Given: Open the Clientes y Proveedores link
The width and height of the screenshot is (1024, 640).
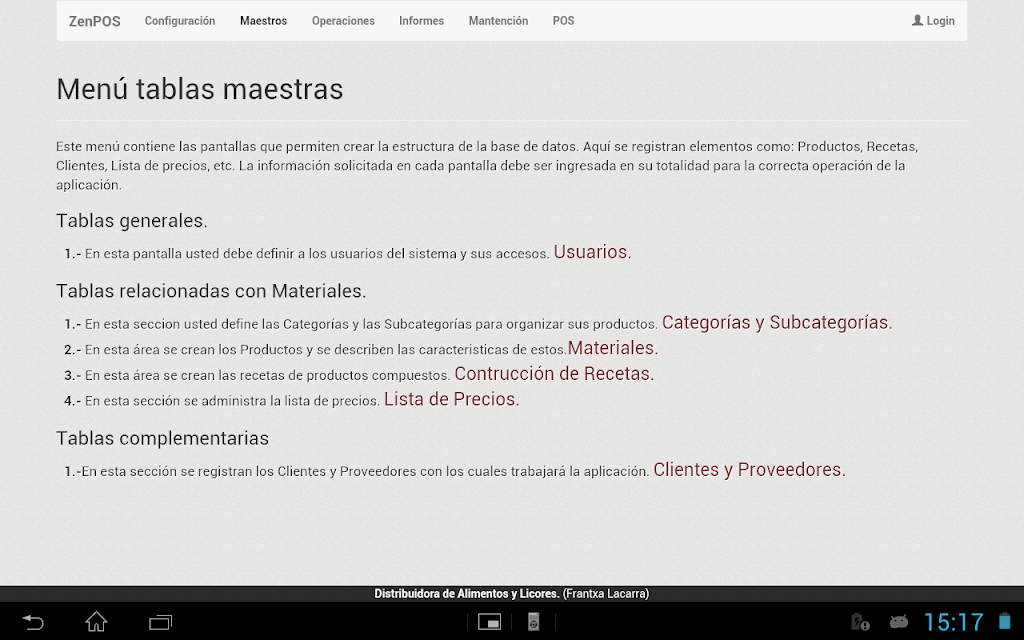Looking at the screenshot, I should coord(749,470).
